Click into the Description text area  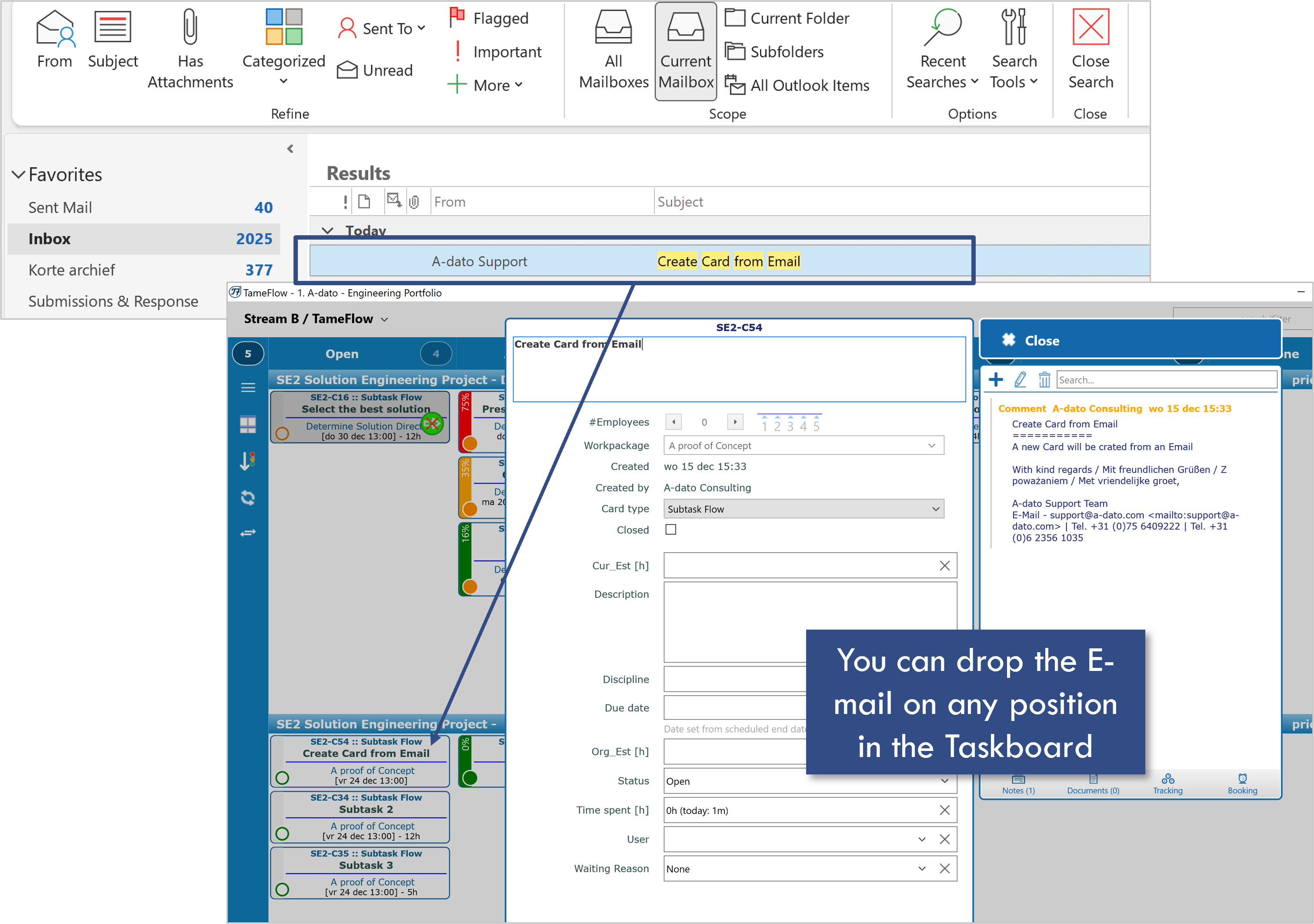click(810, 622)
